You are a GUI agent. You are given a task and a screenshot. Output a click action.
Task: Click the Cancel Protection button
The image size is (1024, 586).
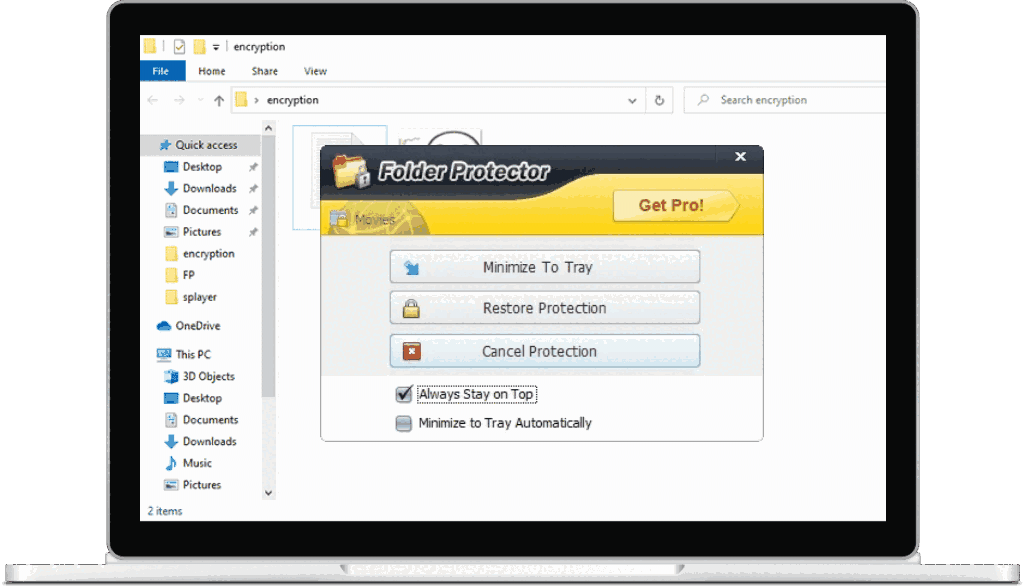click(x=545, y=351)
